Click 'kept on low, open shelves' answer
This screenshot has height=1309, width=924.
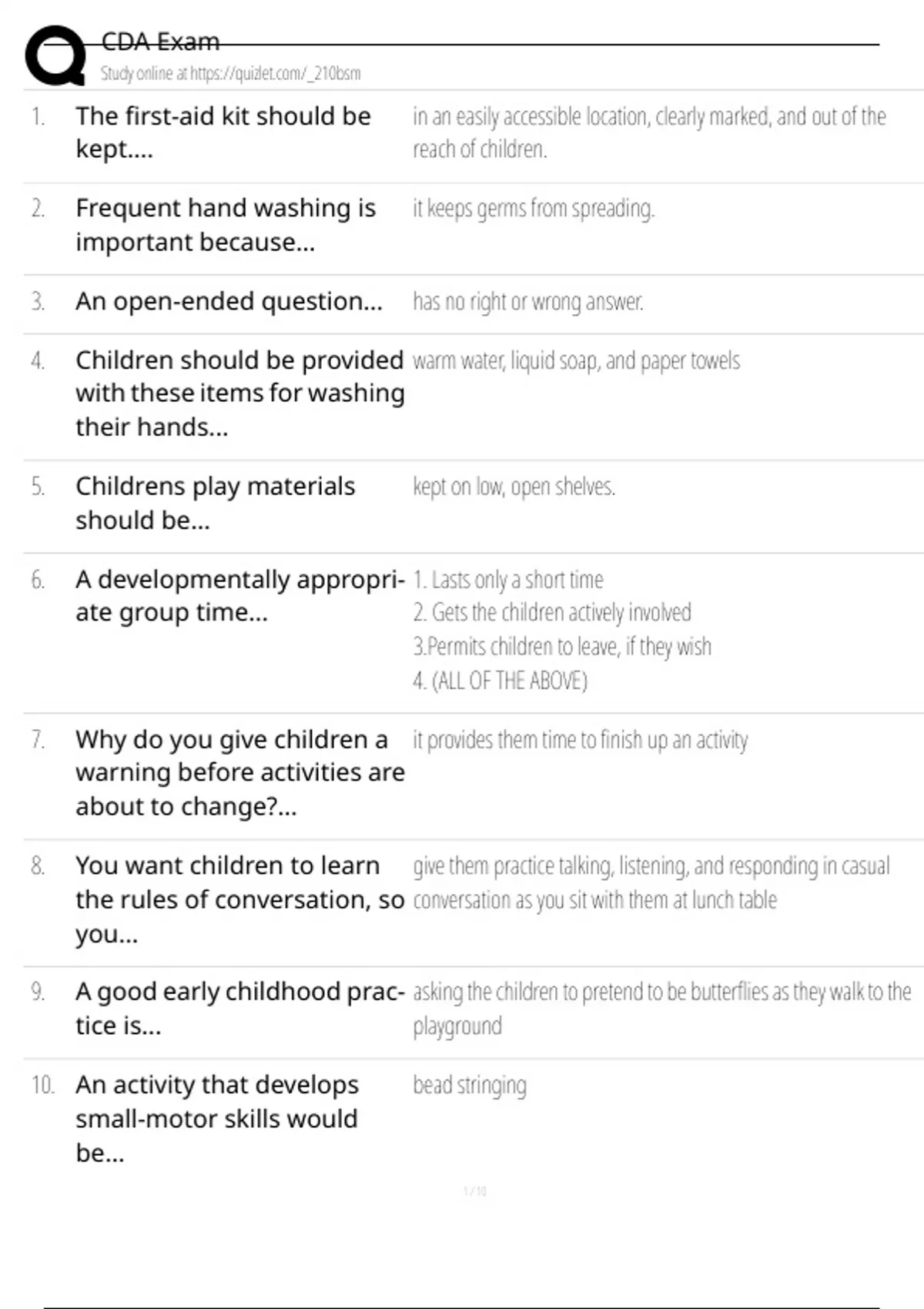514,487
